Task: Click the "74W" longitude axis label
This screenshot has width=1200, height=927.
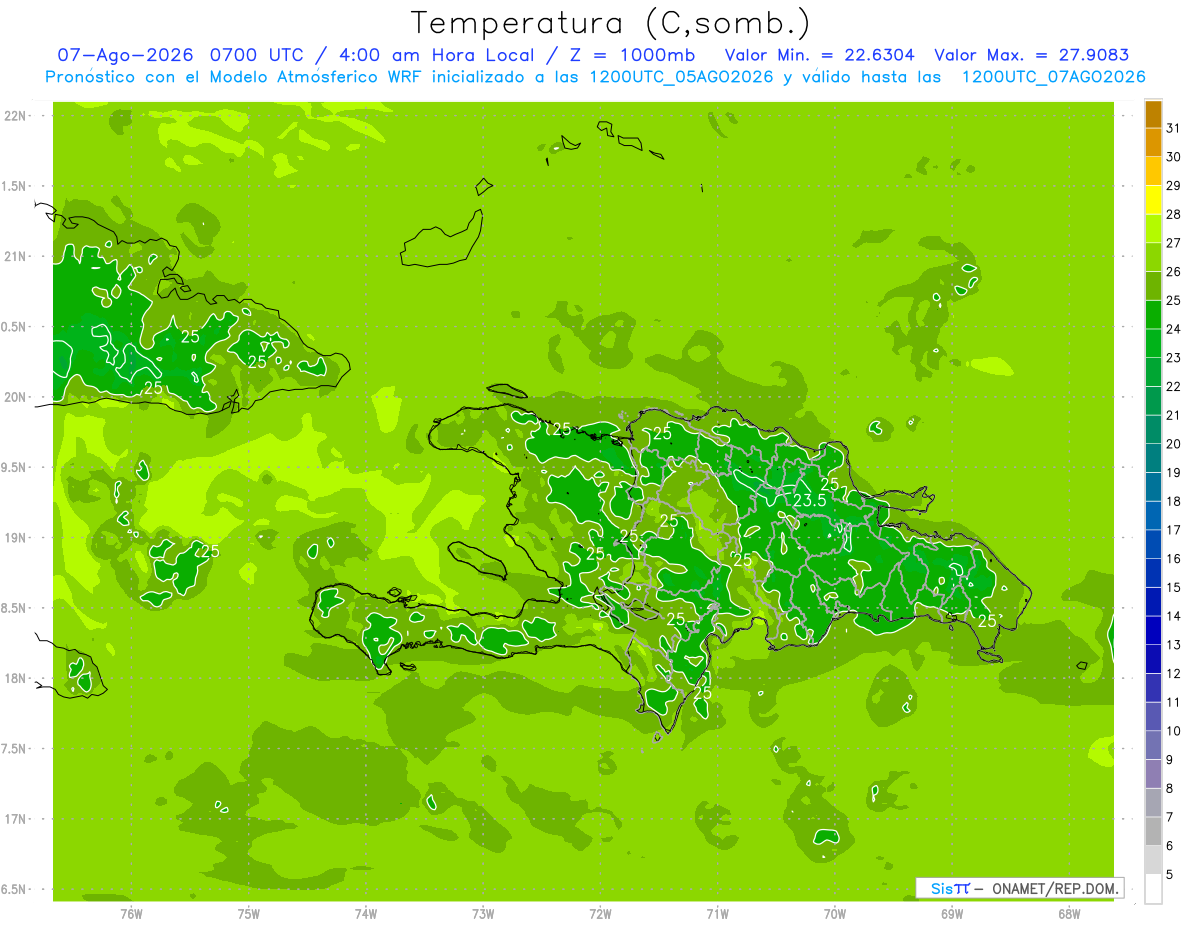Action: (x=365, y=913)
